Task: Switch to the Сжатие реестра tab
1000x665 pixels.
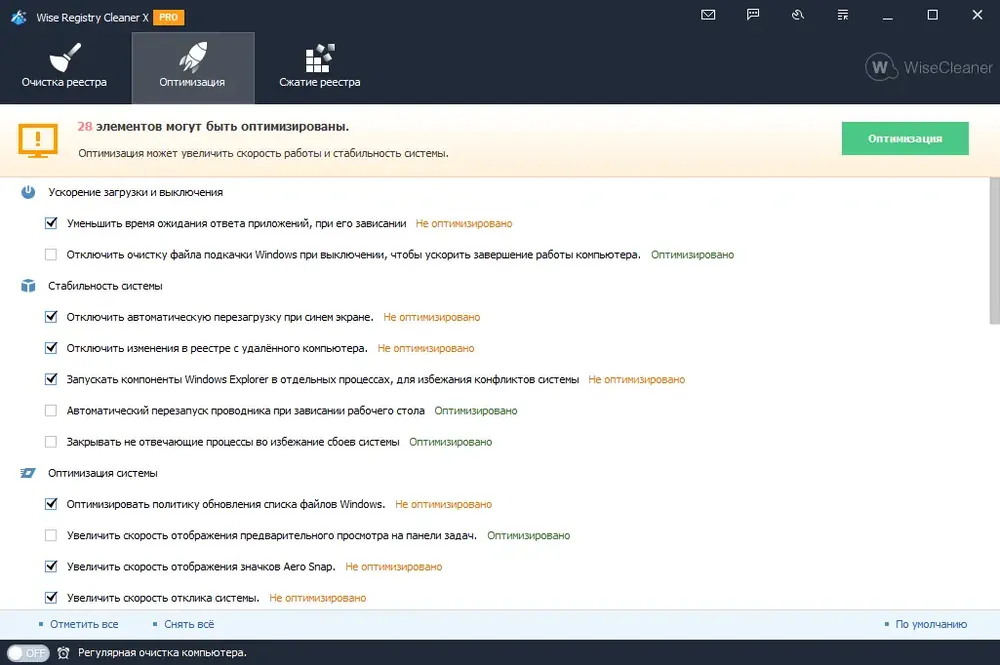Action: [x=320, y=68]
